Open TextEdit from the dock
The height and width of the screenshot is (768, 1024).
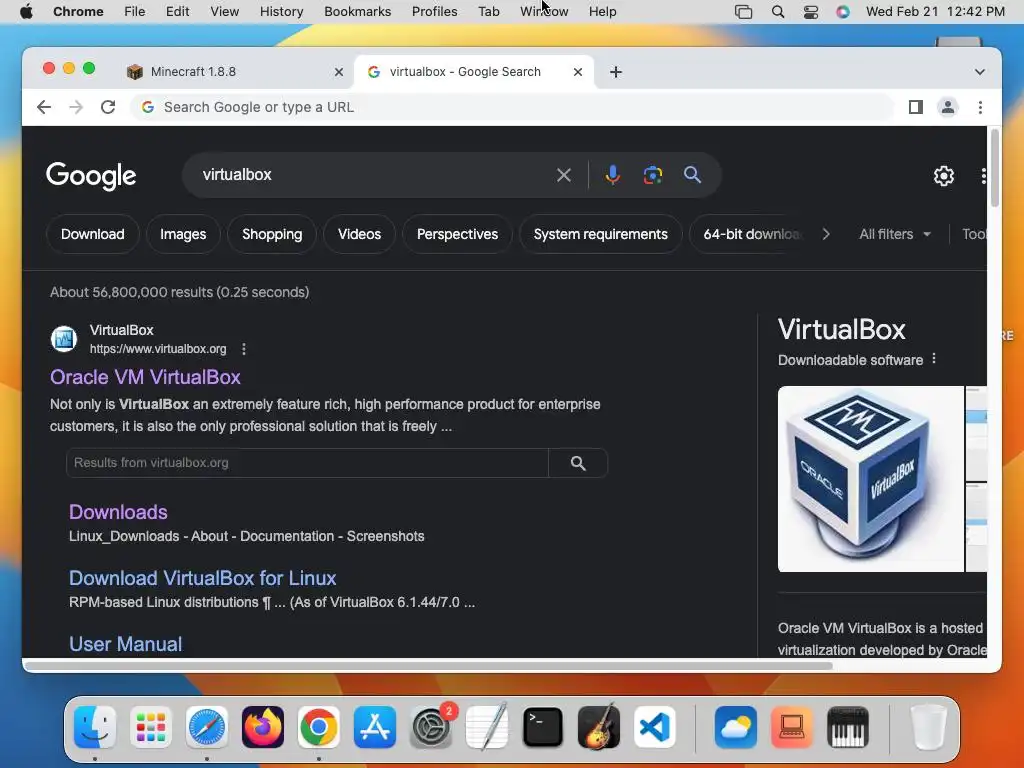(487, 727)
